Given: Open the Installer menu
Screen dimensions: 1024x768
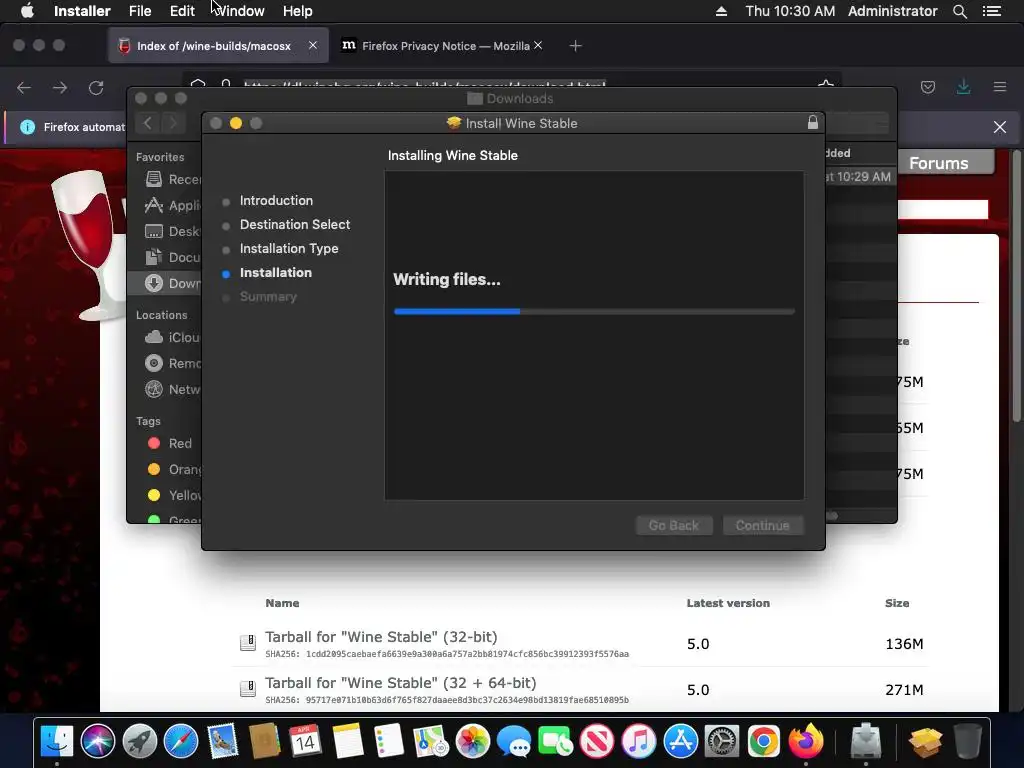Looking at the screenshot, I should tap(82, 11).
